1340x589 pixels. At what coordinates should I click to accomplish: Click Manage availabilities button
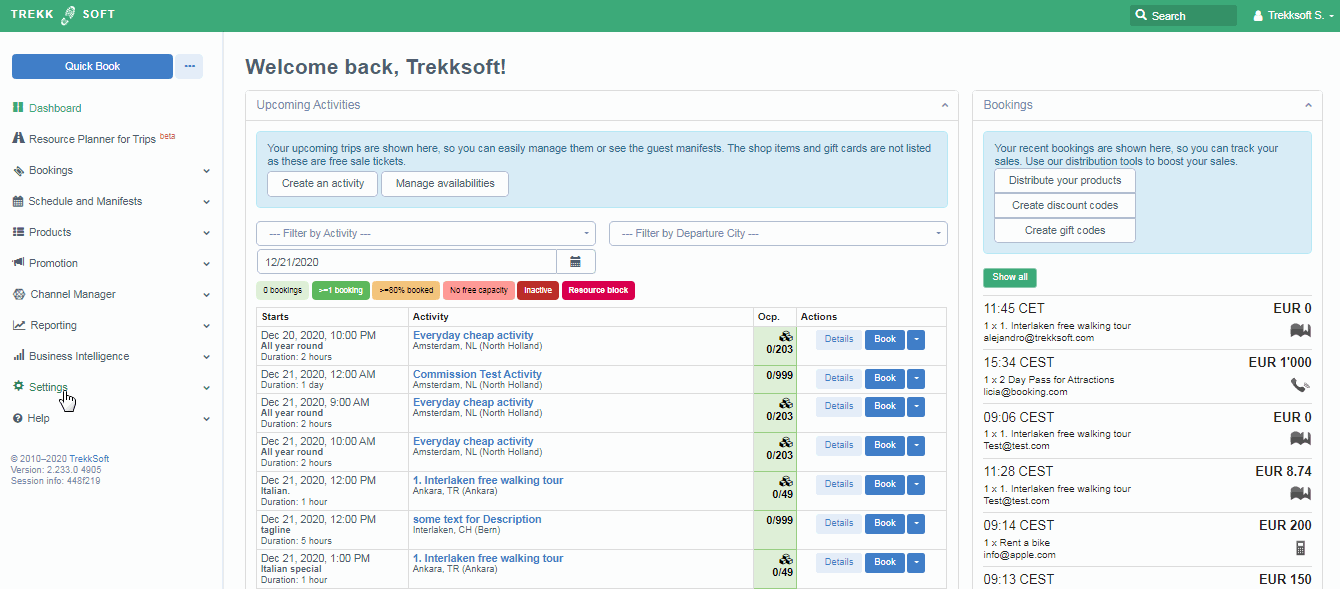point(445,184)
